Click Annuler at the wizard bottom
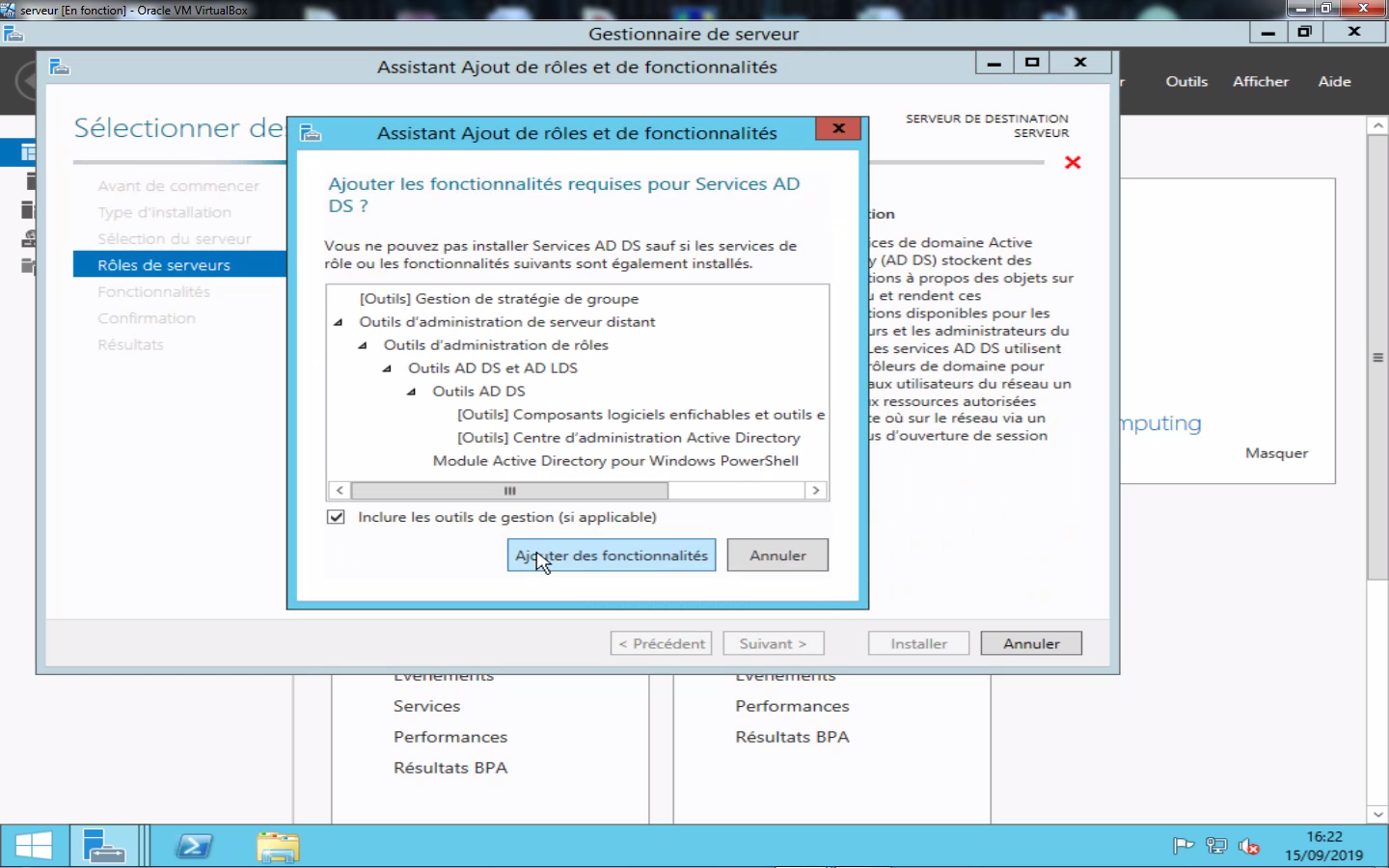 [1031, 643]
